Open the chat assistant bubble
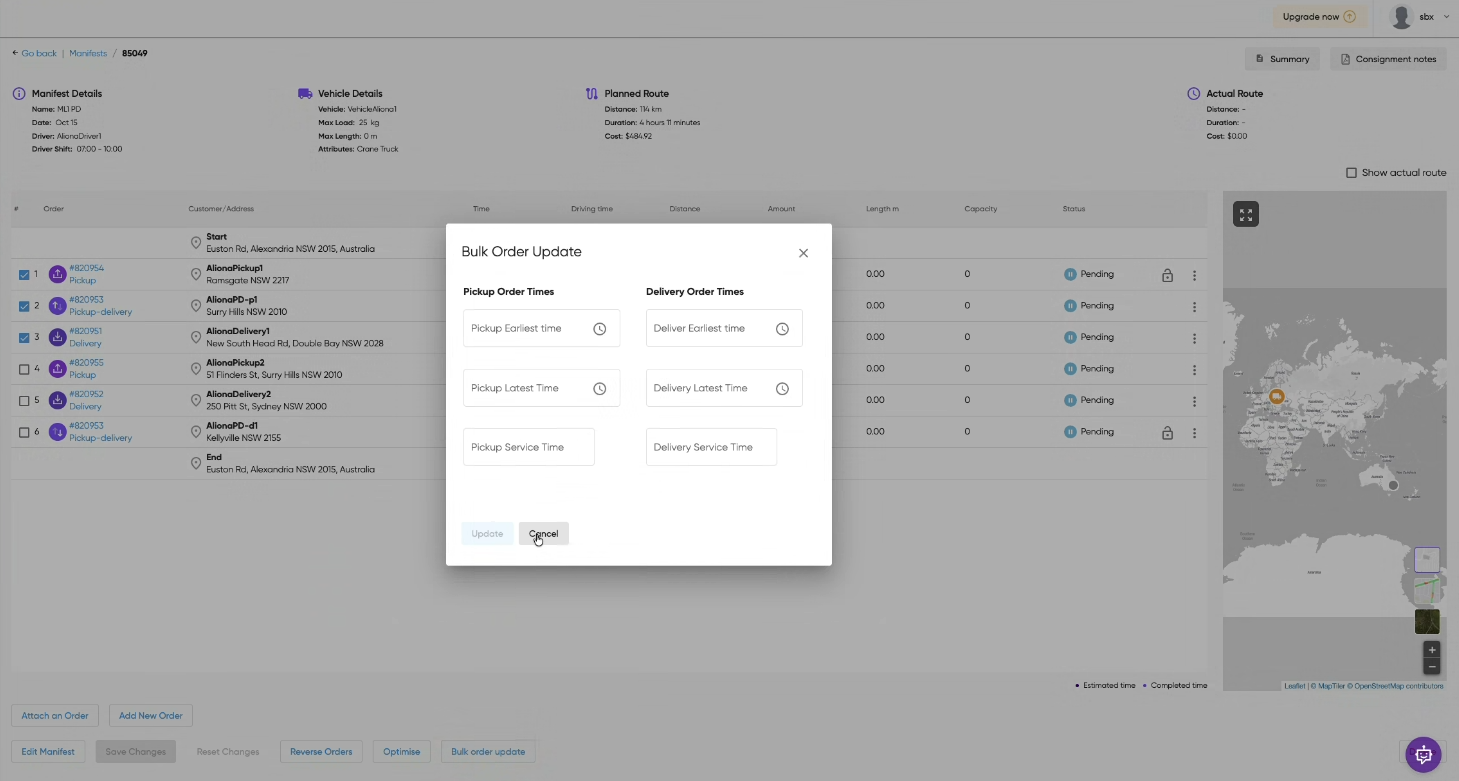Screen dimensions: 1459x781 1423,754
